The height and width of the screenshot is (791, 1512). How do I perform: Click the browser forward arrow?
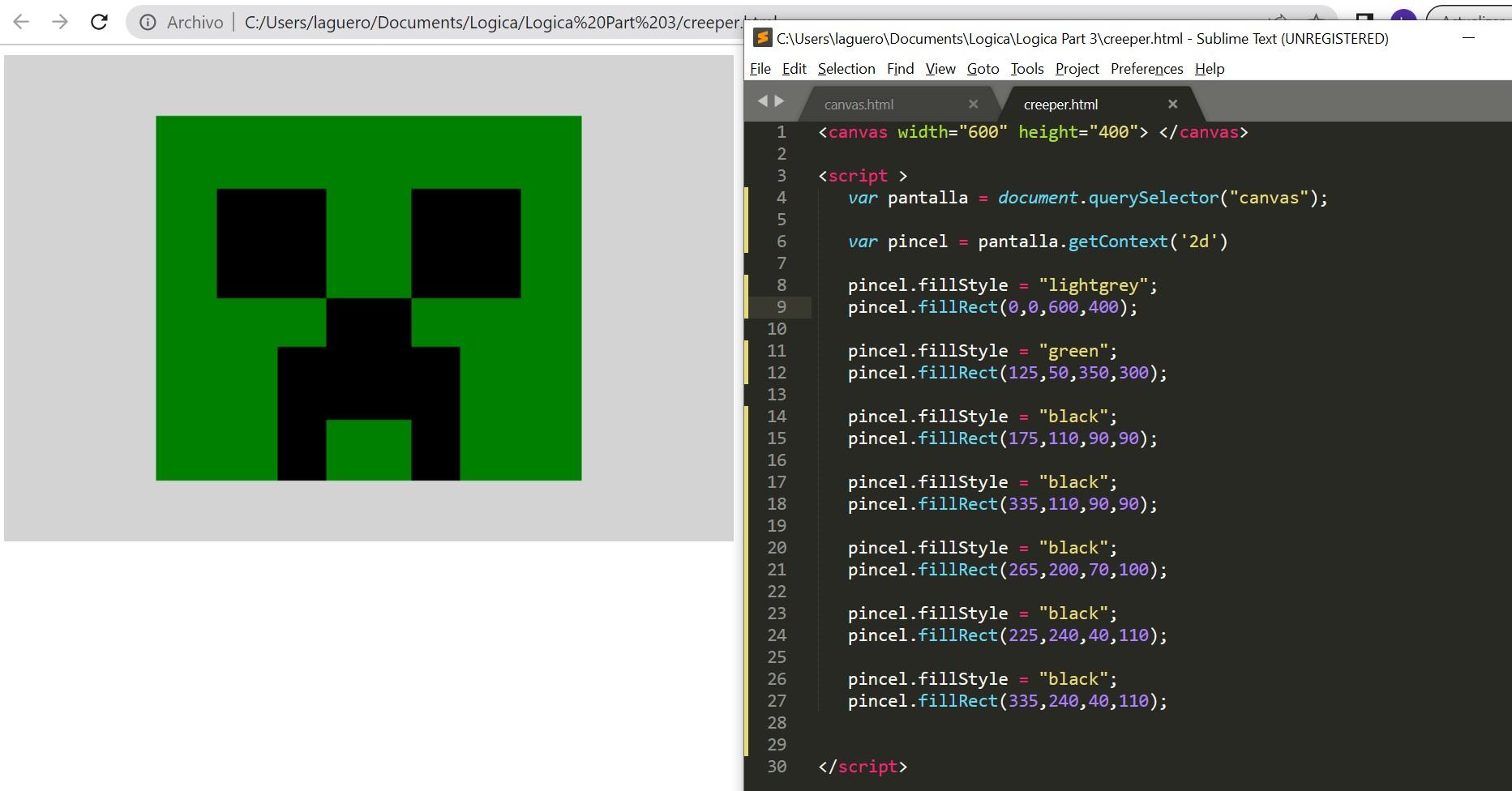(x=60, y=22)
